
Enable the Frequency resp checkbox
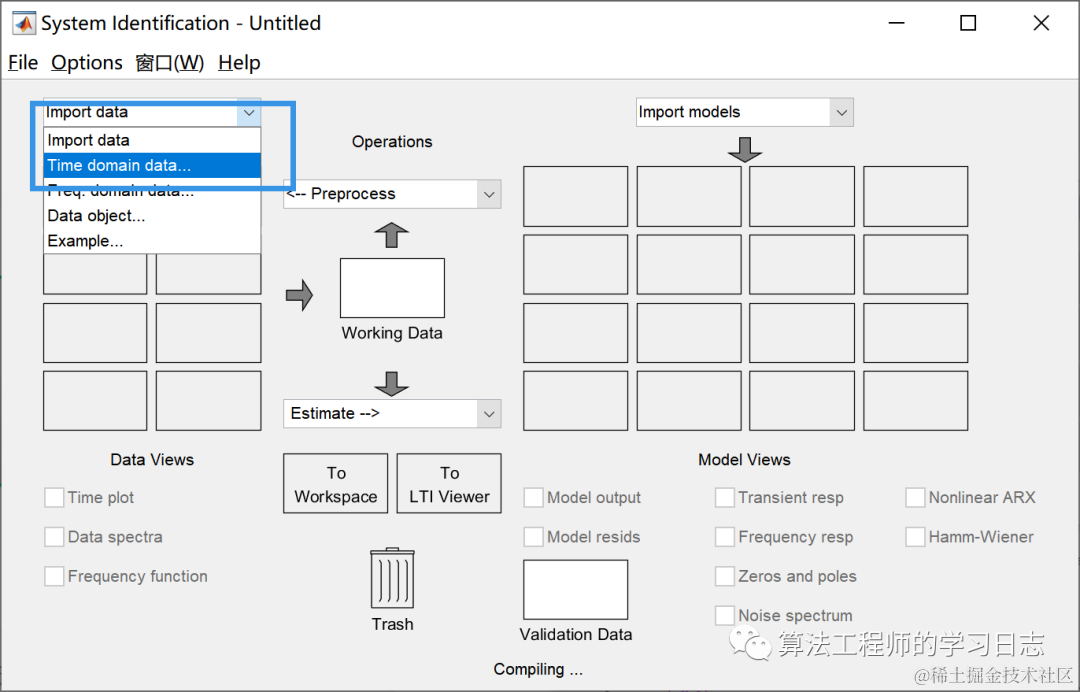pyautogui.click(x=725, y=536)
